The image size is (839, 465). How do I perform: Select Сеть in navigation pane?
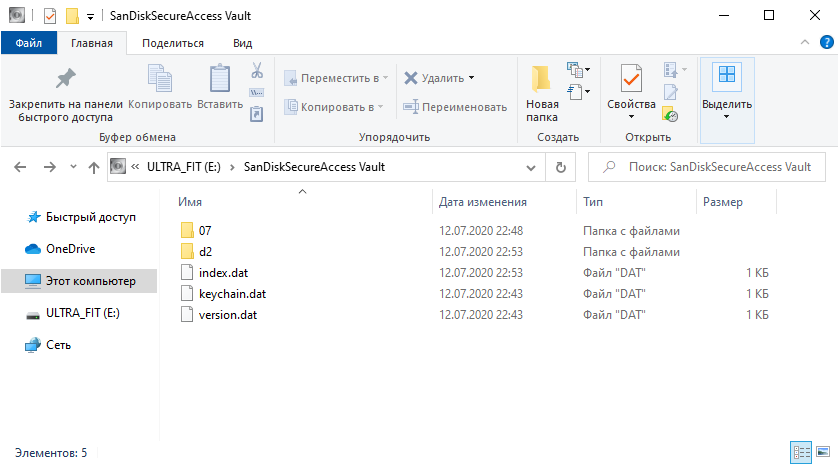click(58, 345)
